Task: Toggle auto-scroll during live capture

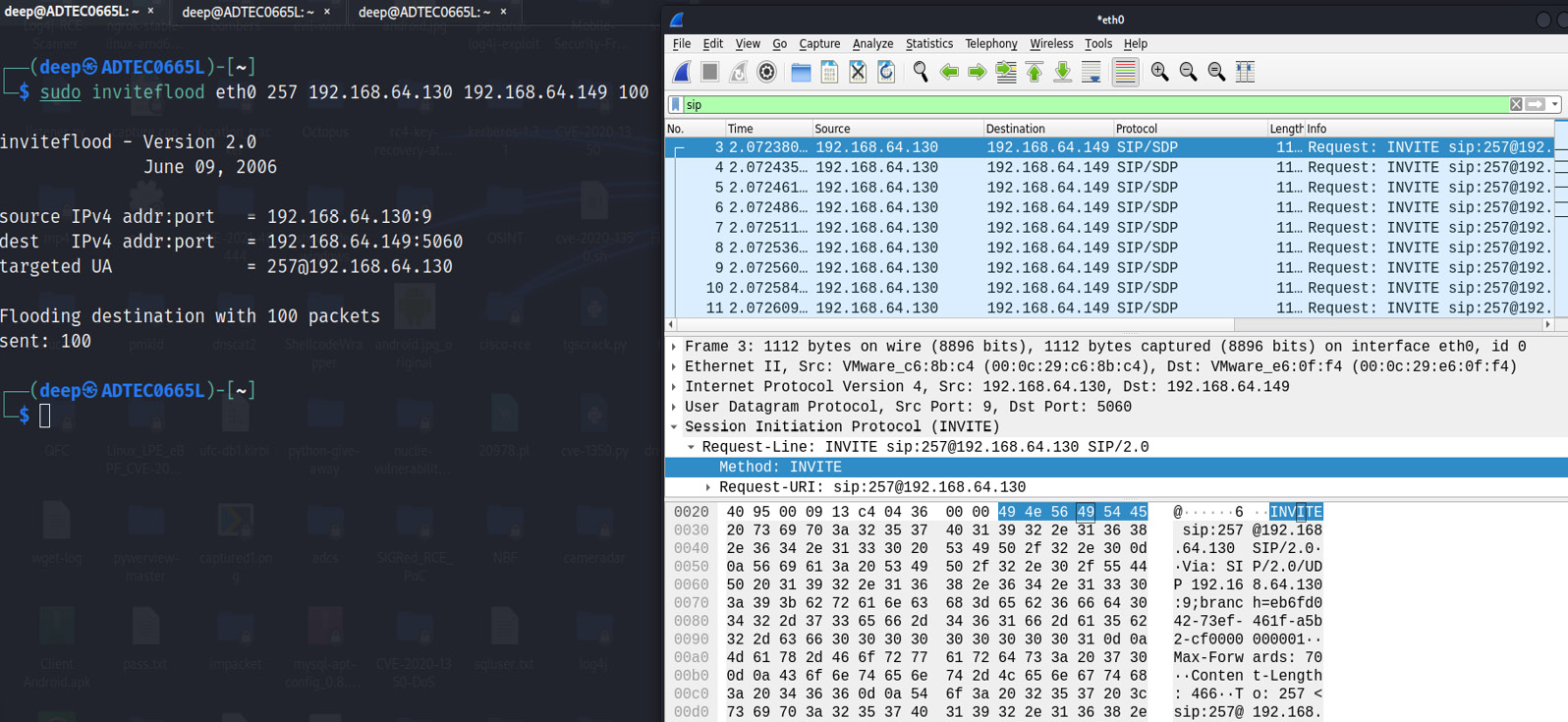Action: pos(1091,72)
